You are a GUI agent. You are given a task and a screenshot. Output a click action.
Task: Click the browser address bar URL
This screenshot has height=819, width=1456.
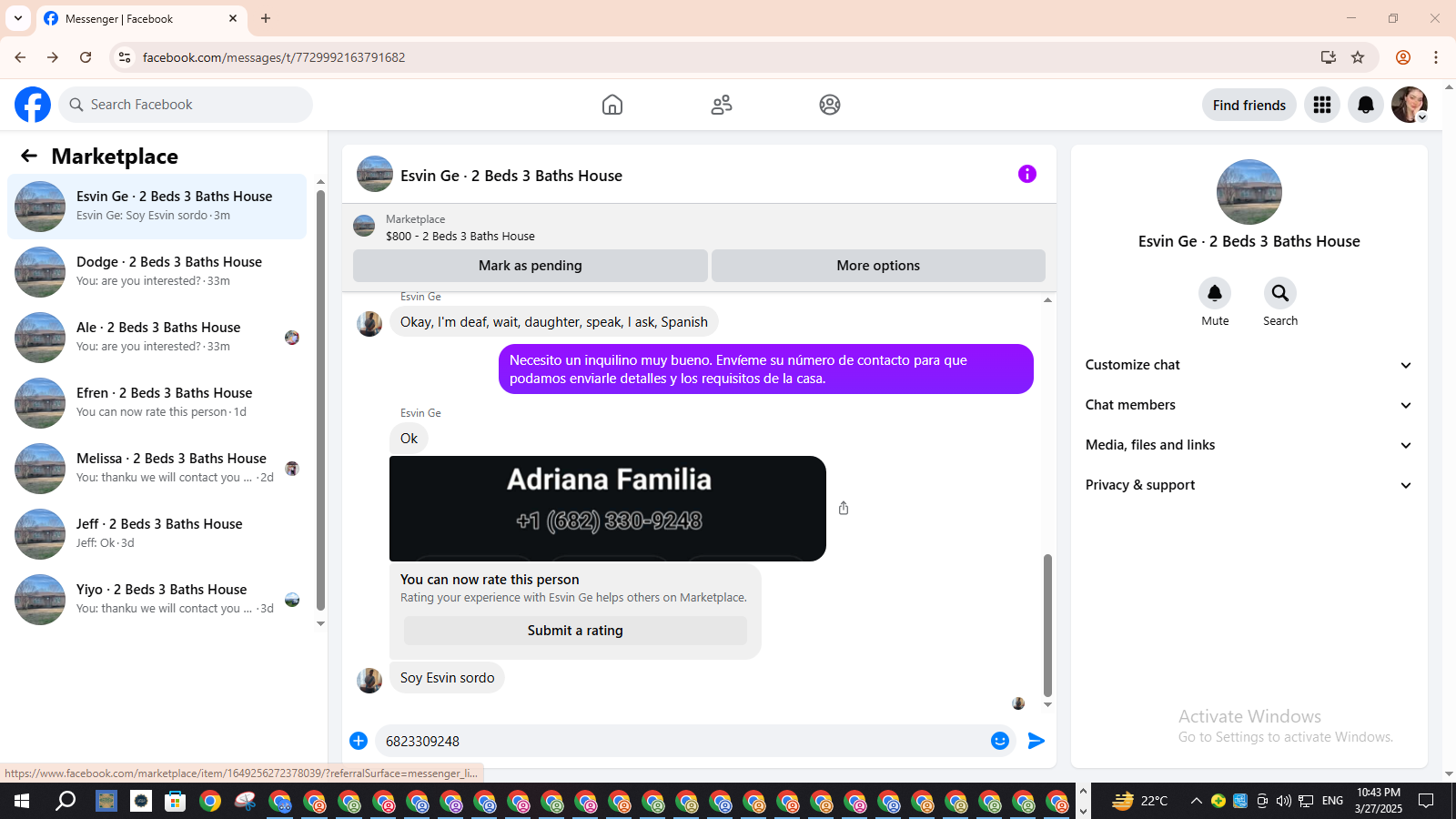(x=274, y=57)
